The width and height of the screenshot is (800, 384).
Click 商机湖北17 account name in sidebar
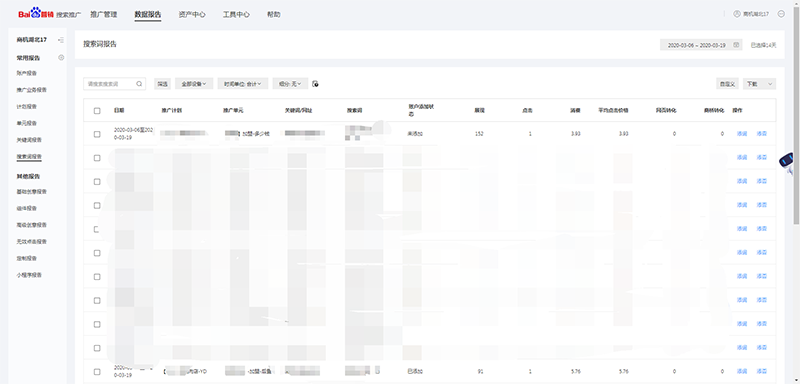32,40
